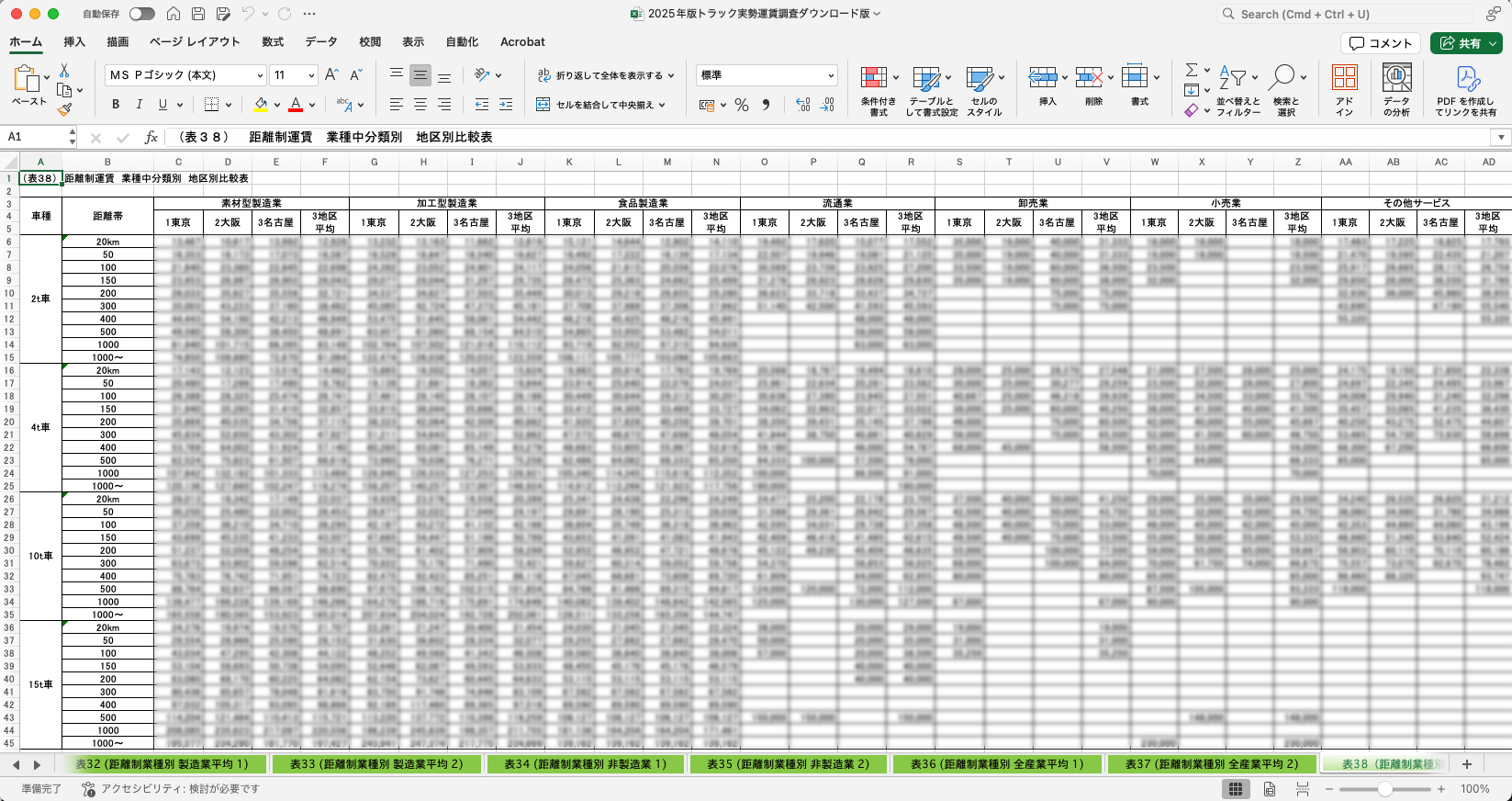Click the AutoSum sigma icon
Image resolution: width=1512 pixels, height=801 pixels.
pyautogui.click(x=1191, y=70)
